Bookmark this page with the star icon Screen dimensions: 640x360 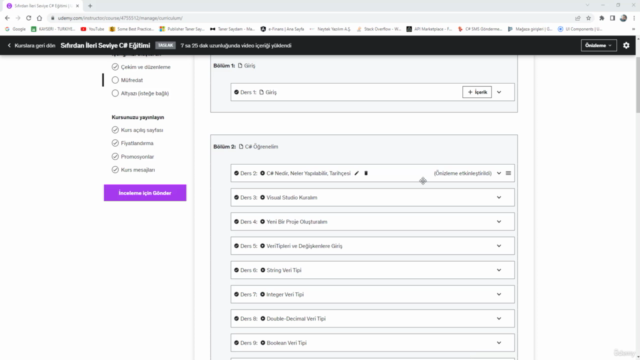(x=589, y=18)
